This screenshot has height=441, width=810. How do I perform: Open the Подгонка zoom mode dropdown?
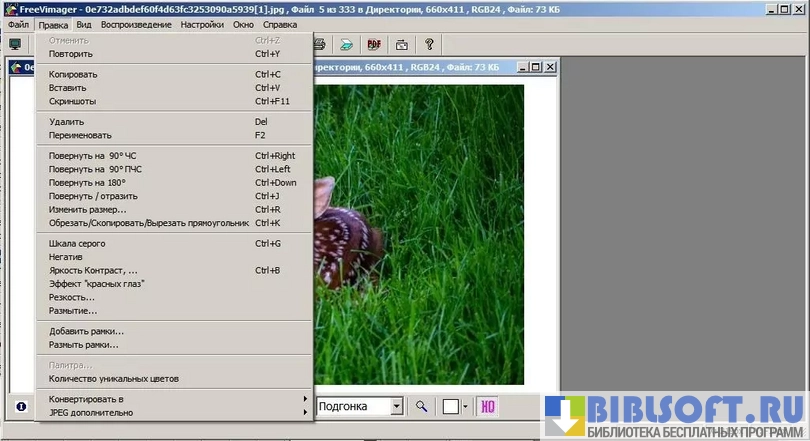pos(396,406)
